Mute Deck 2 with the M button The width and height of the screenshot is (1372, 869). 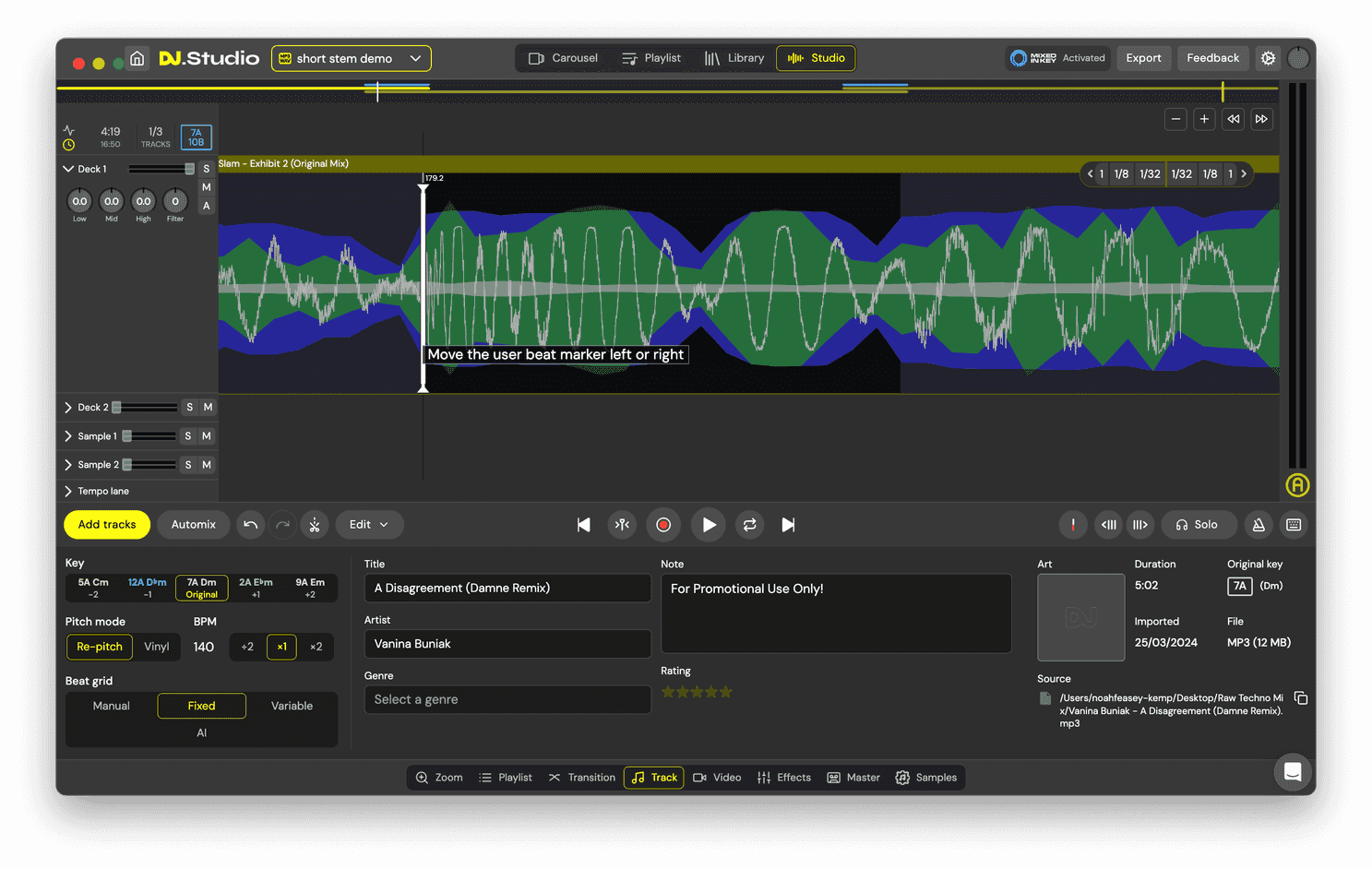click(x=208, y=407)
